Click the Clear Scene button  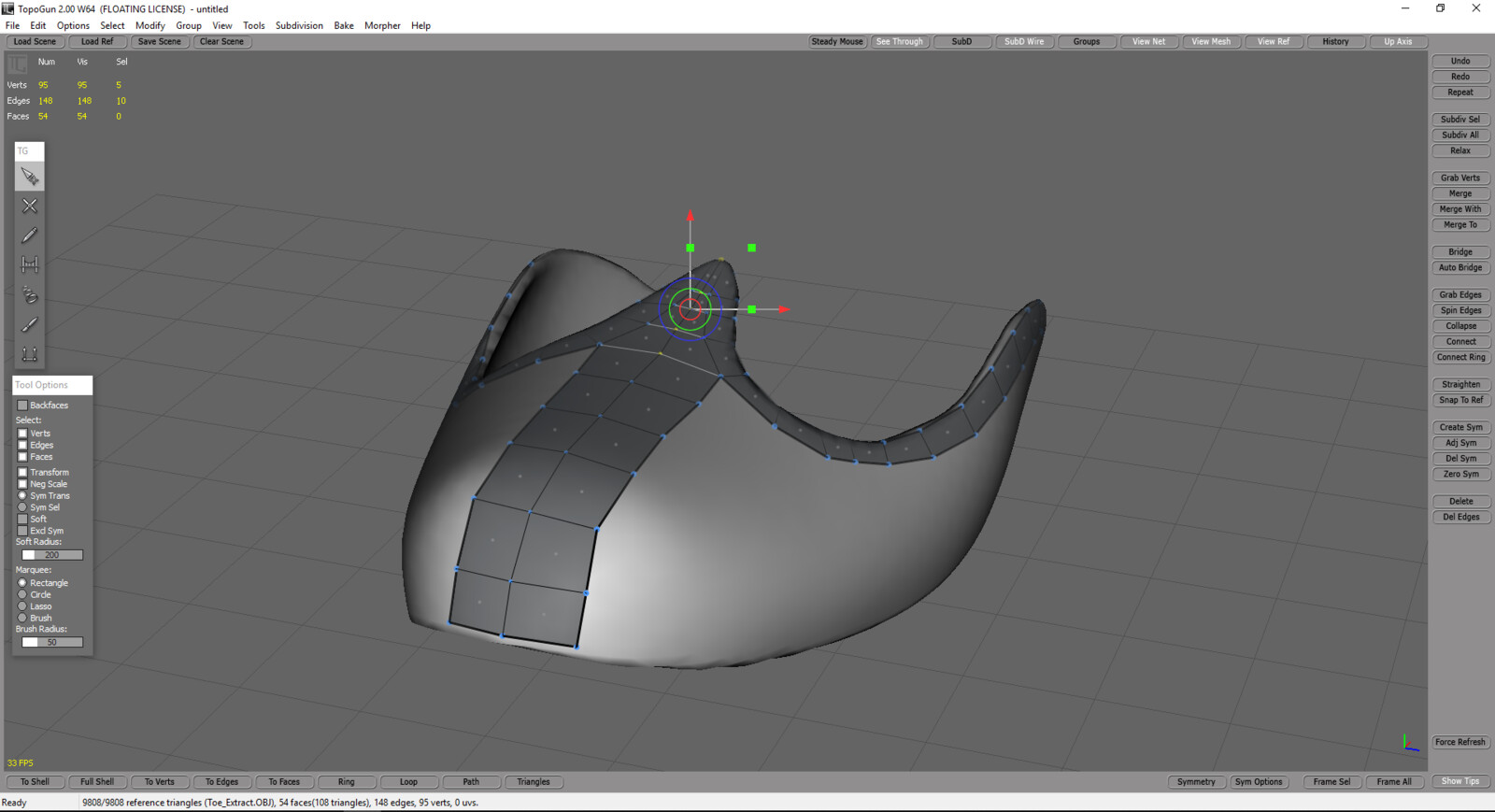click(x=222, y=41)
